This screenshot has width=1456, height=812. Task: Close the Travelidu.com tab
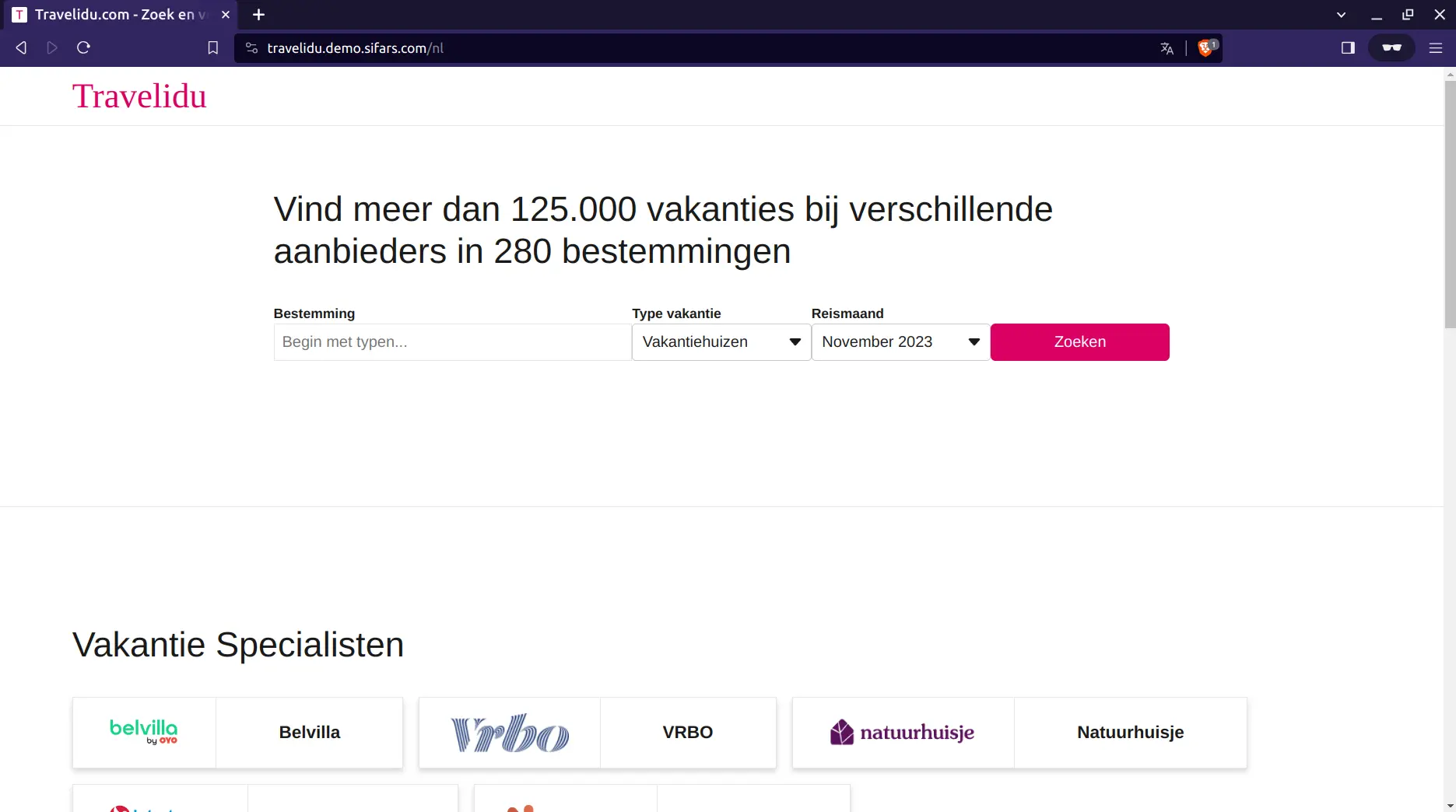pyautogui.click(x=226, y=15)
